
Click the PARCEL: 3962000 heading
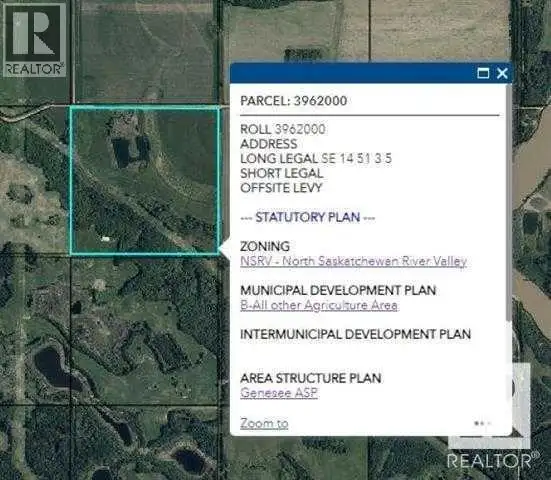tap(293, 101)
